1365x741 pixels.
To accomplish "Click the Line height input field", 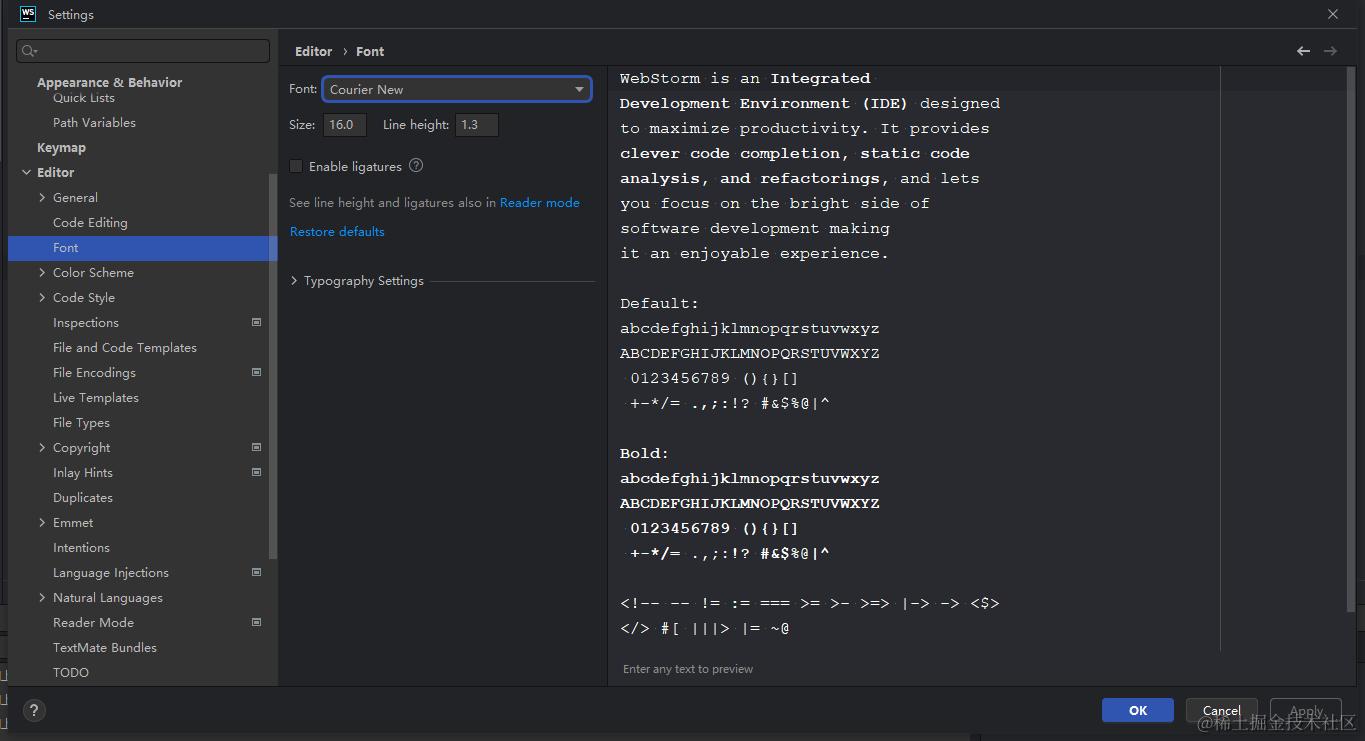I will click(476, 125).
